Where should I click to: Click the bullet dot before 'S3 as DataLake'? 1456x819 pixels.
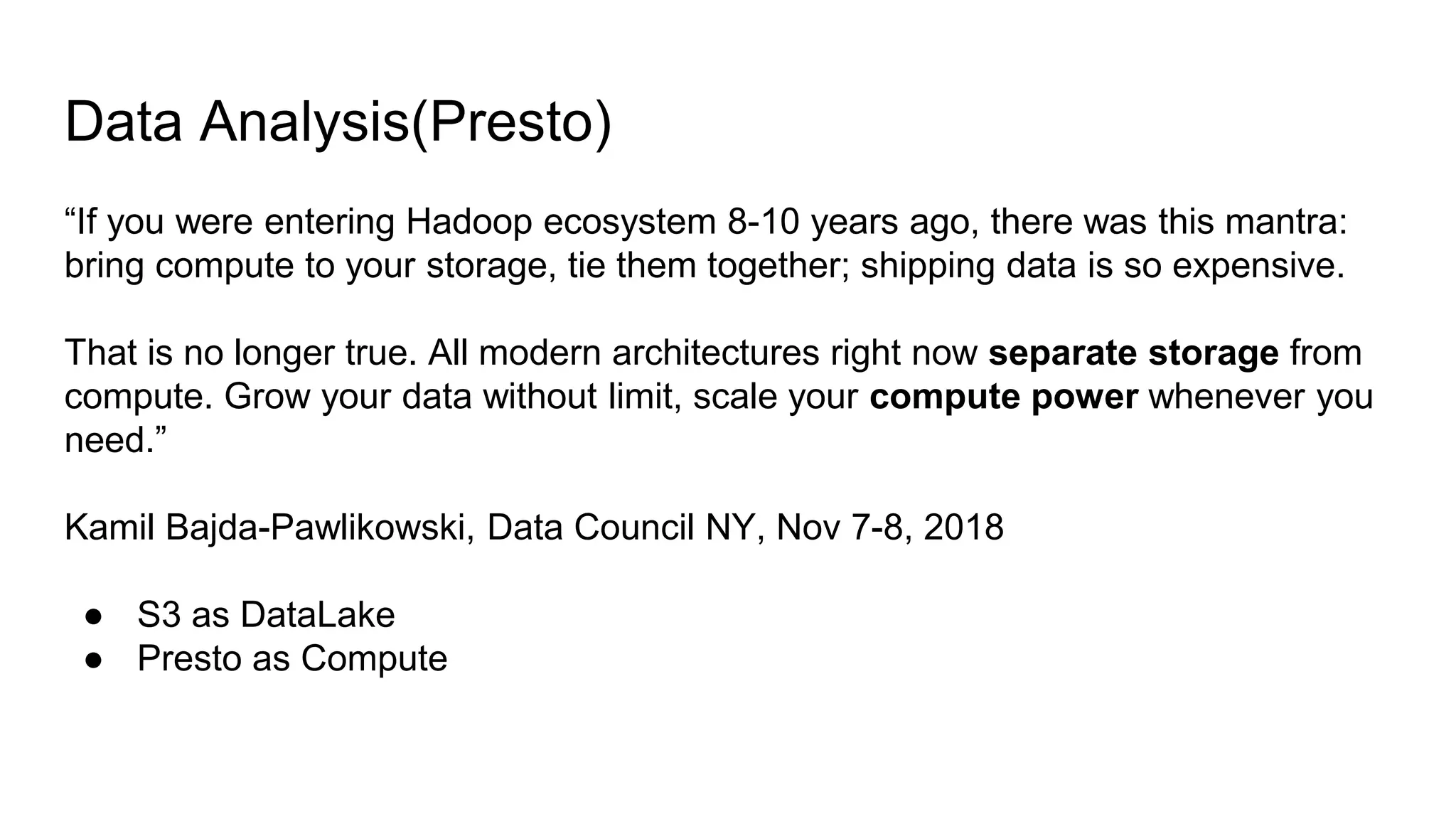[x=94, y=616]
